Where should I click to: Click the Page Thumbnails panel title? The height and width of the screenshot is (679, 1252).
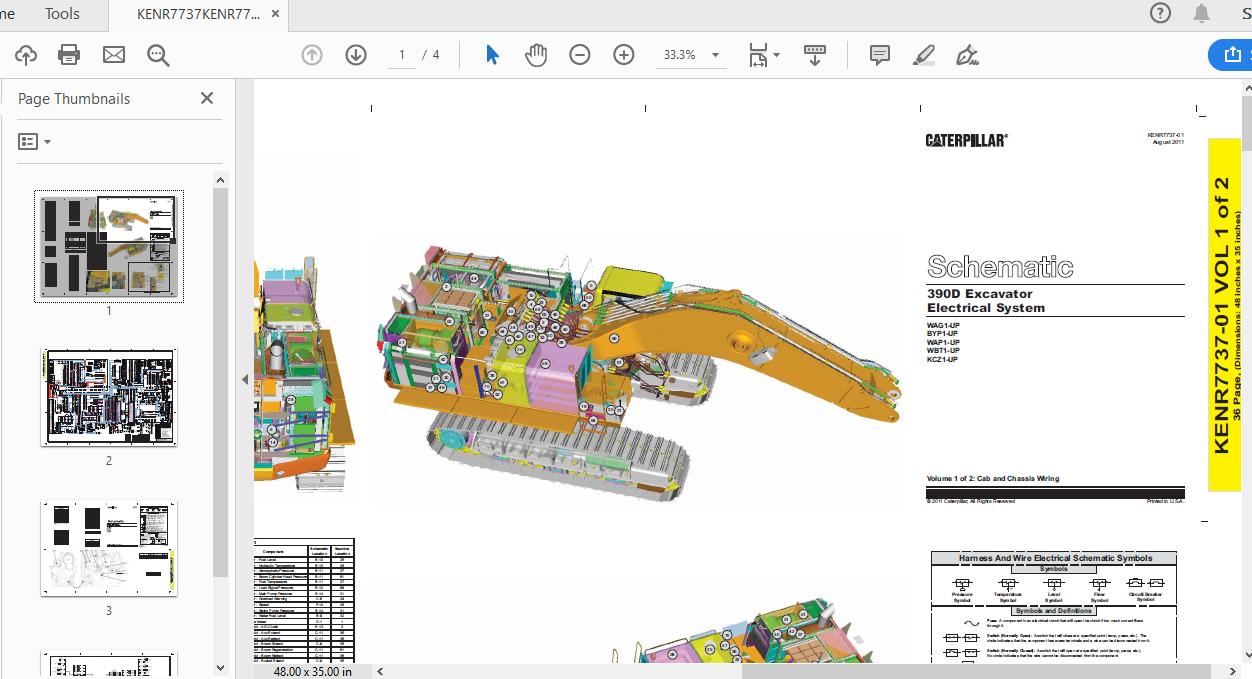(x=74, y=98)
